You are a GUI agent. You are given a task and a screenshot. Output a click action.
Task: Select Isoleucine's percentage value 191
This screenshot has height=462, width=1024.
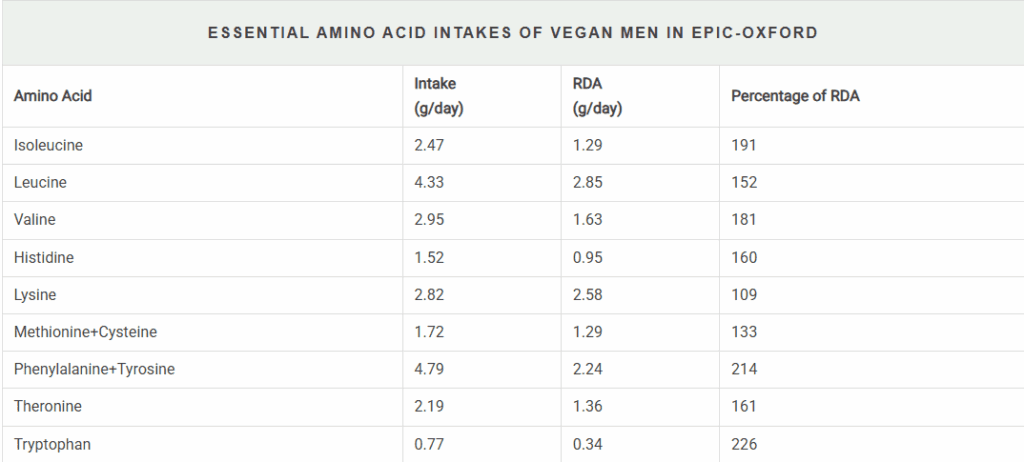point(744,145)
